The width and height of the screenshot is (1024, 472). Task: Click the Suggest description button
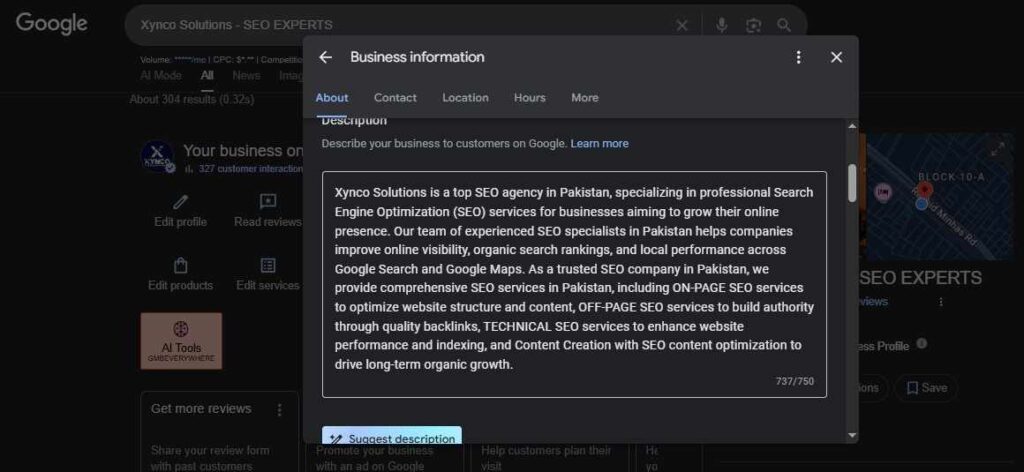[392, 435]
